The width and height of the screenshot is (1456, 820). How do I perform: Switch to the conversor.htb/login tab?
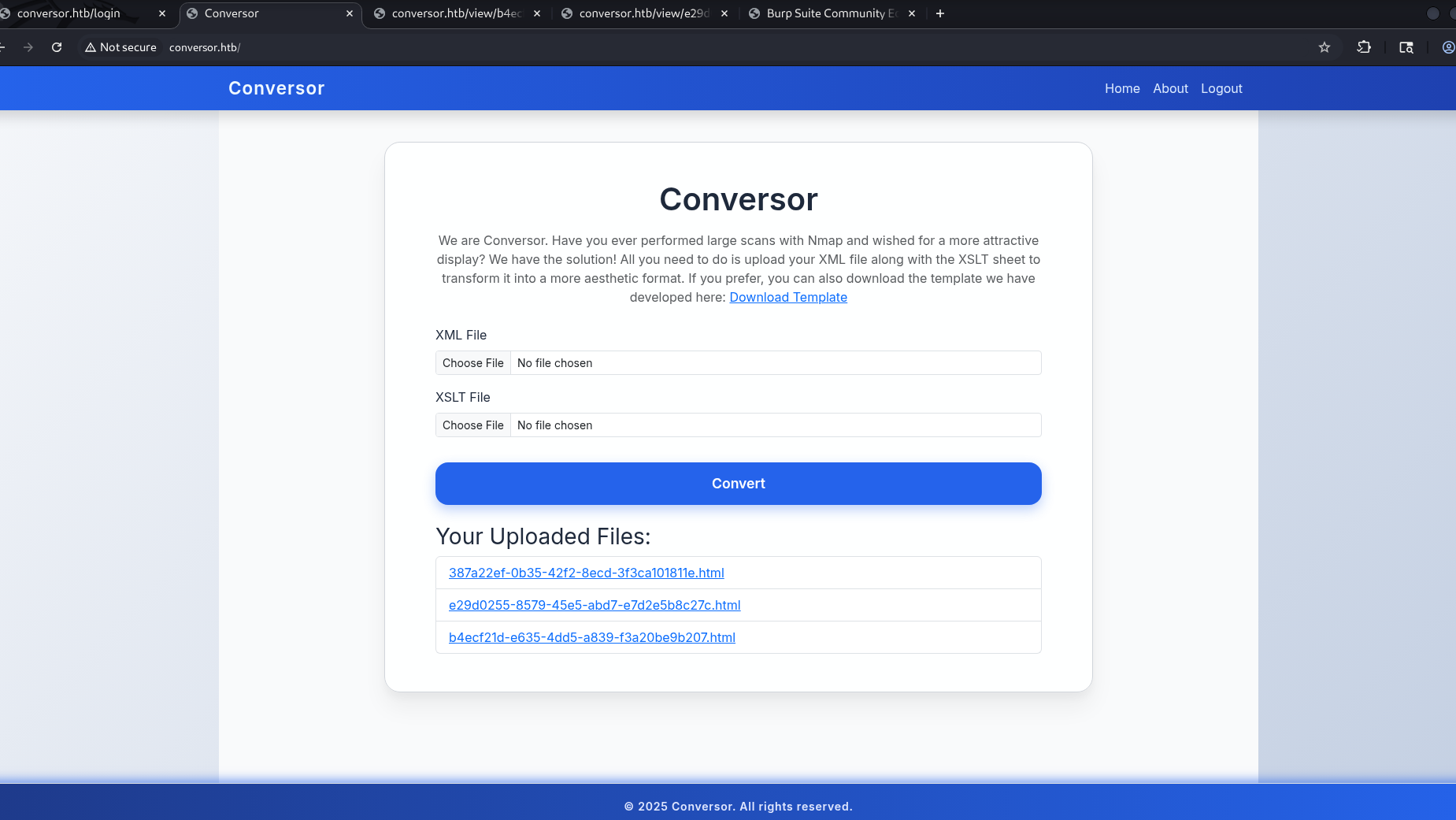pyautogui.click(x=71, y=13)
